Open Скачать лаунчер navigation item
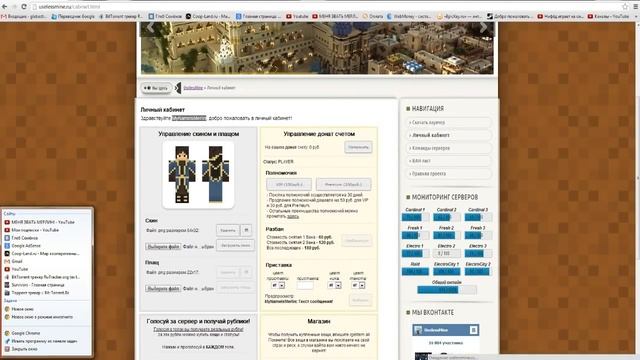Screen dimensions: 640x360 click(449, 122)
